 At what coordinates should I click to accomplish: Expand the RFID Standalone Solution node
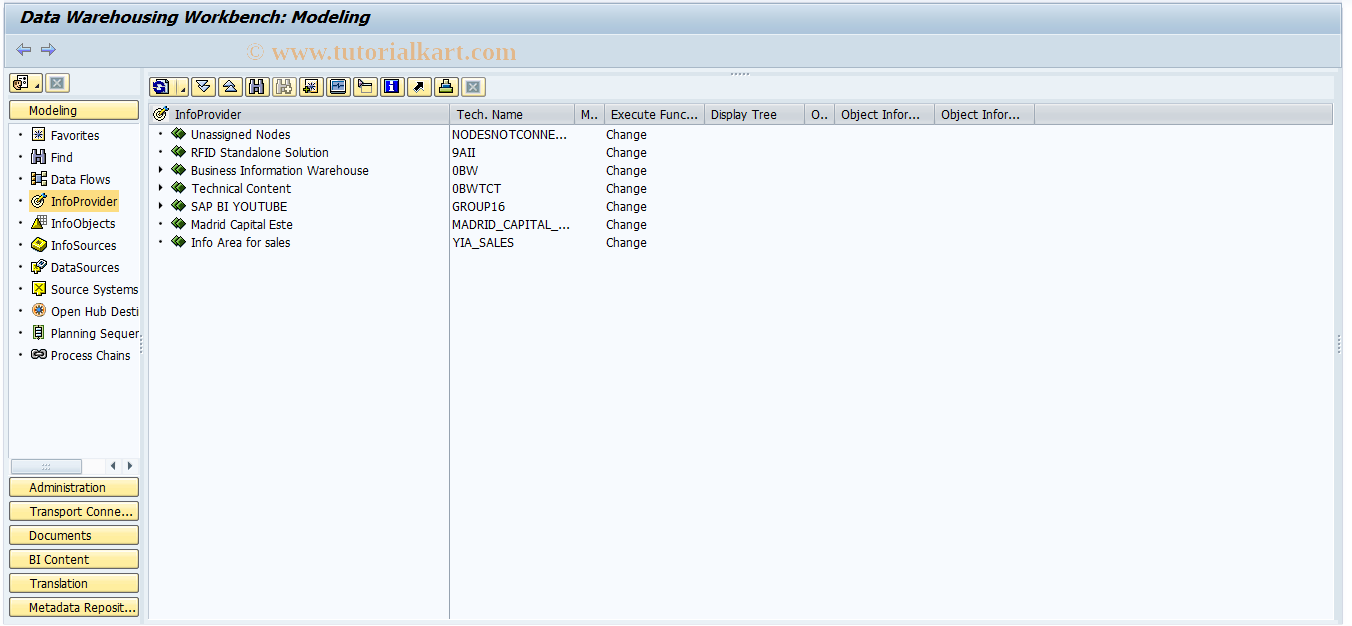tap(160, 152)
